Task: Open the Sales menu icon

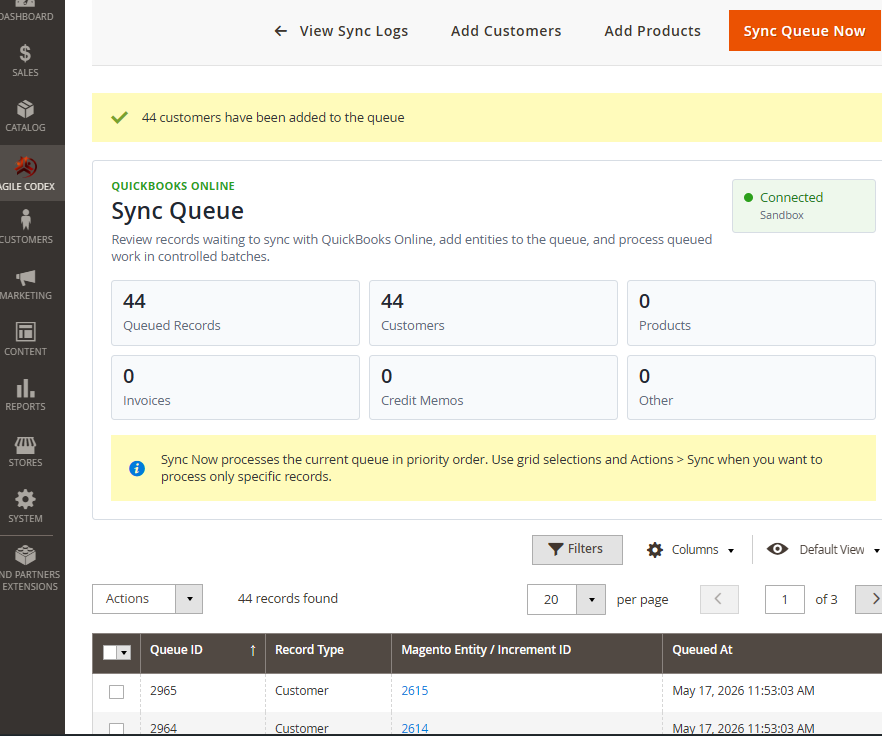Action: pos(25,53)
